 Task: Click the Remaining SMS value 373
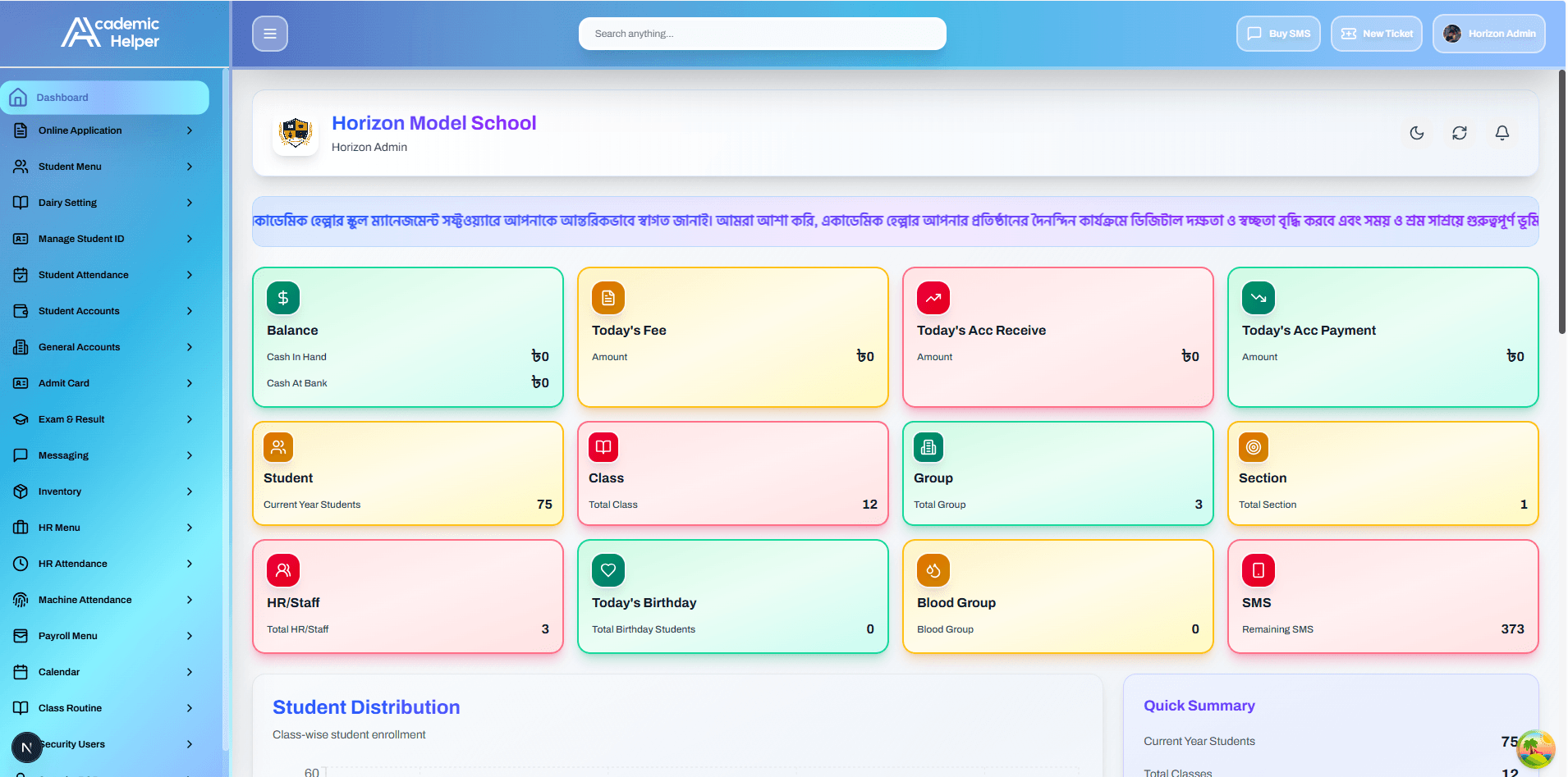coord(1512,629)
